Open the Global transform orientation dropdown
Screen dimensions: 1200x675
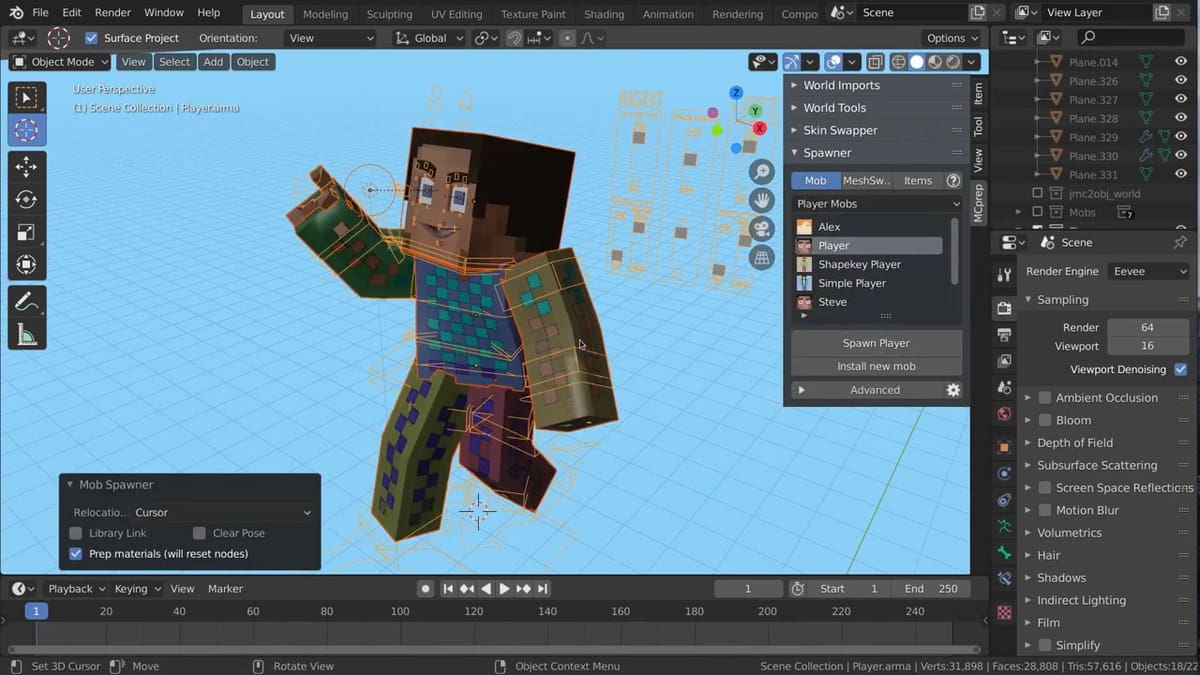point(429,38)
